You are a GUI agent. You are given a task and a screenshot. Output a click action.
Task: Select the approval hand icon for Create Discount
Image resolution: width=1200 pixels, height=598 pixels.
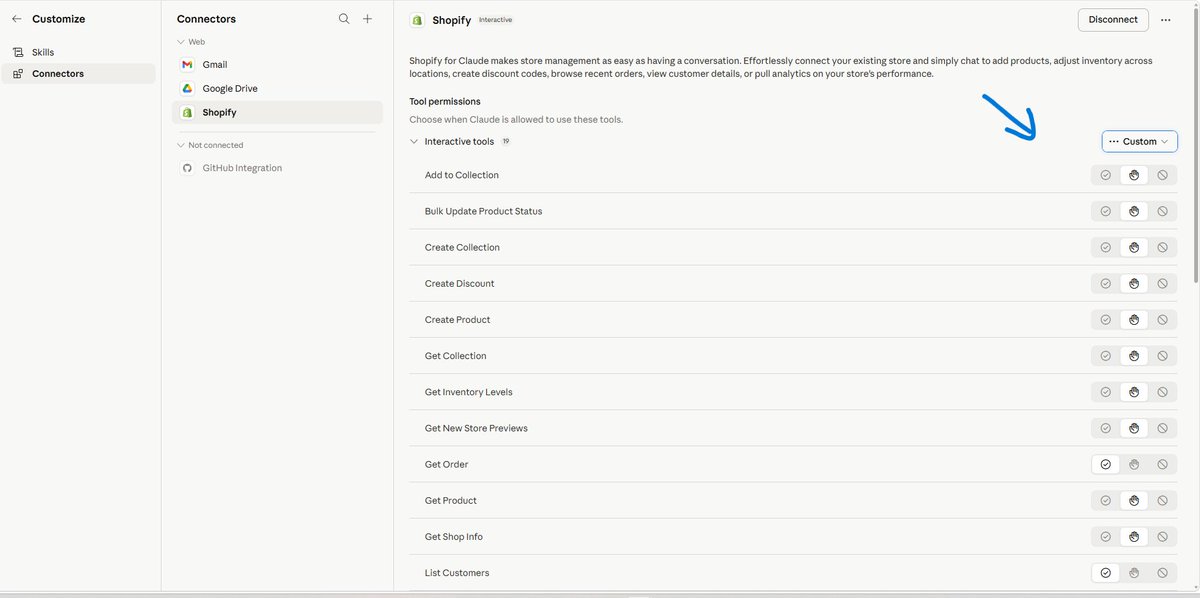click(x=1134, y=283)
